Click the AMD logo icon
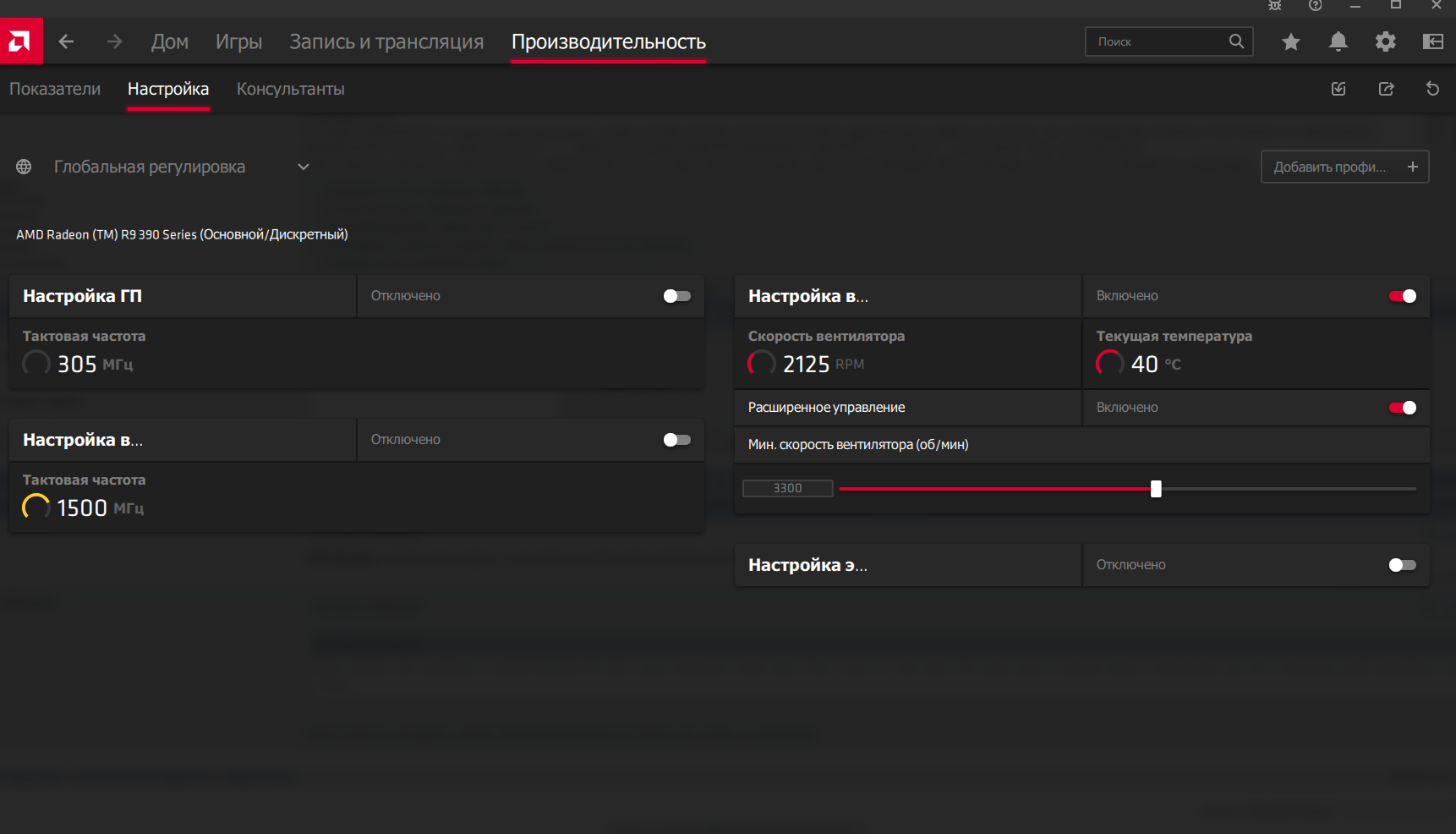This screenshot has width=1456, height=834. point(20,41)
